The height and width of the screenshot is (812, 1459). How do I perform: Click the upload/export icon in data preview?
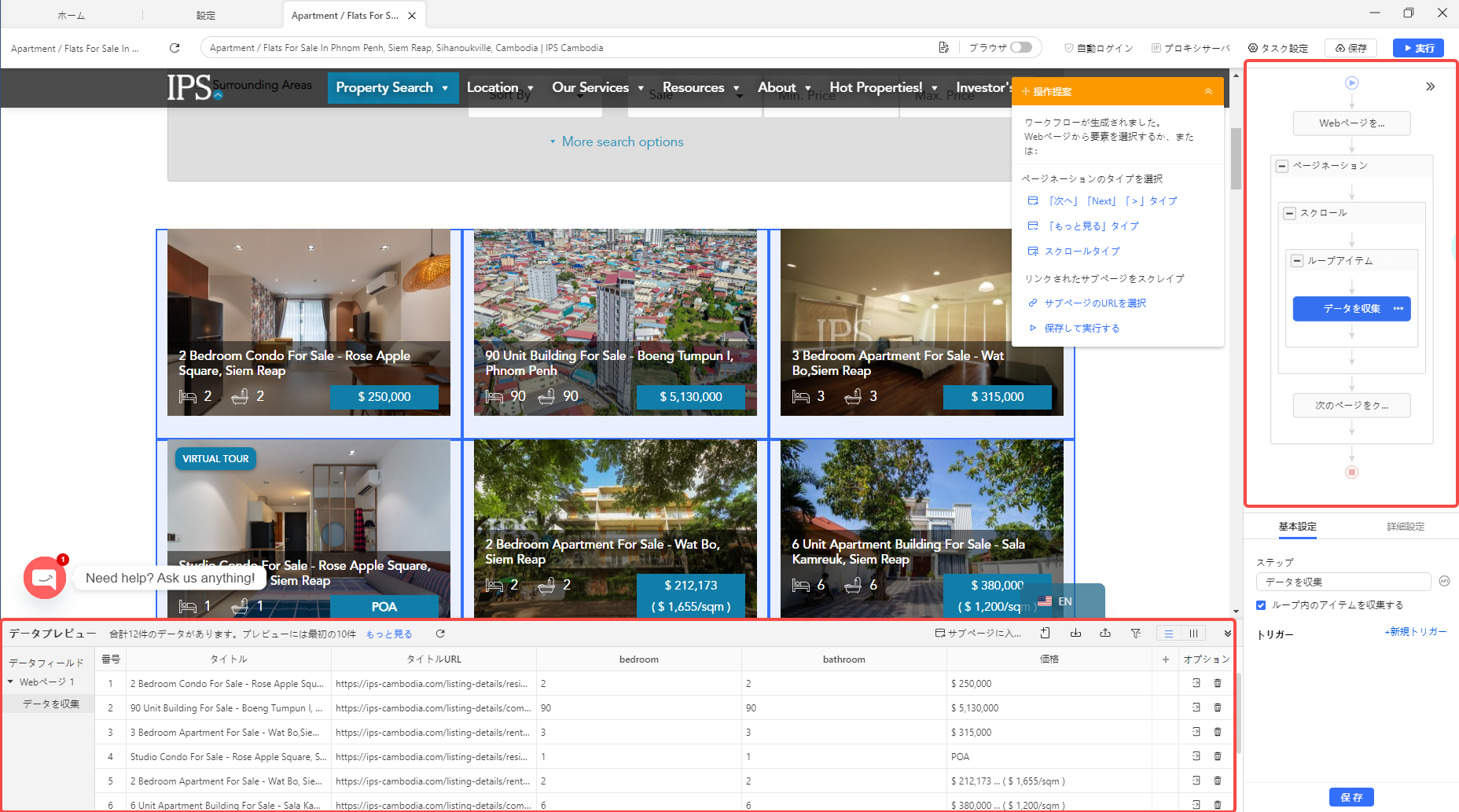[x=1105, y=634]
